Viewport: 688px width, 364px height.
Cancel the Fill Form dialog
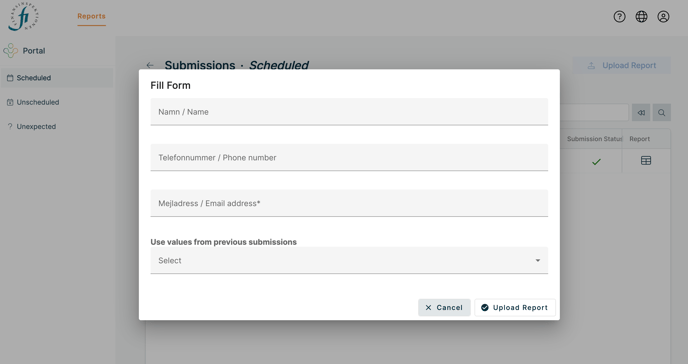444,307
